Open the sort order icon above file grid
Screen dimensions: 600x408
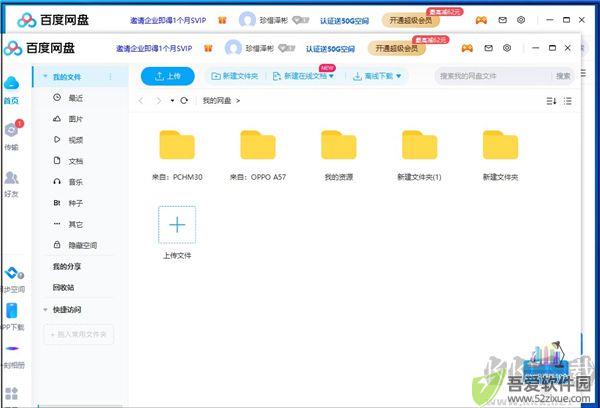coord(551,101)
